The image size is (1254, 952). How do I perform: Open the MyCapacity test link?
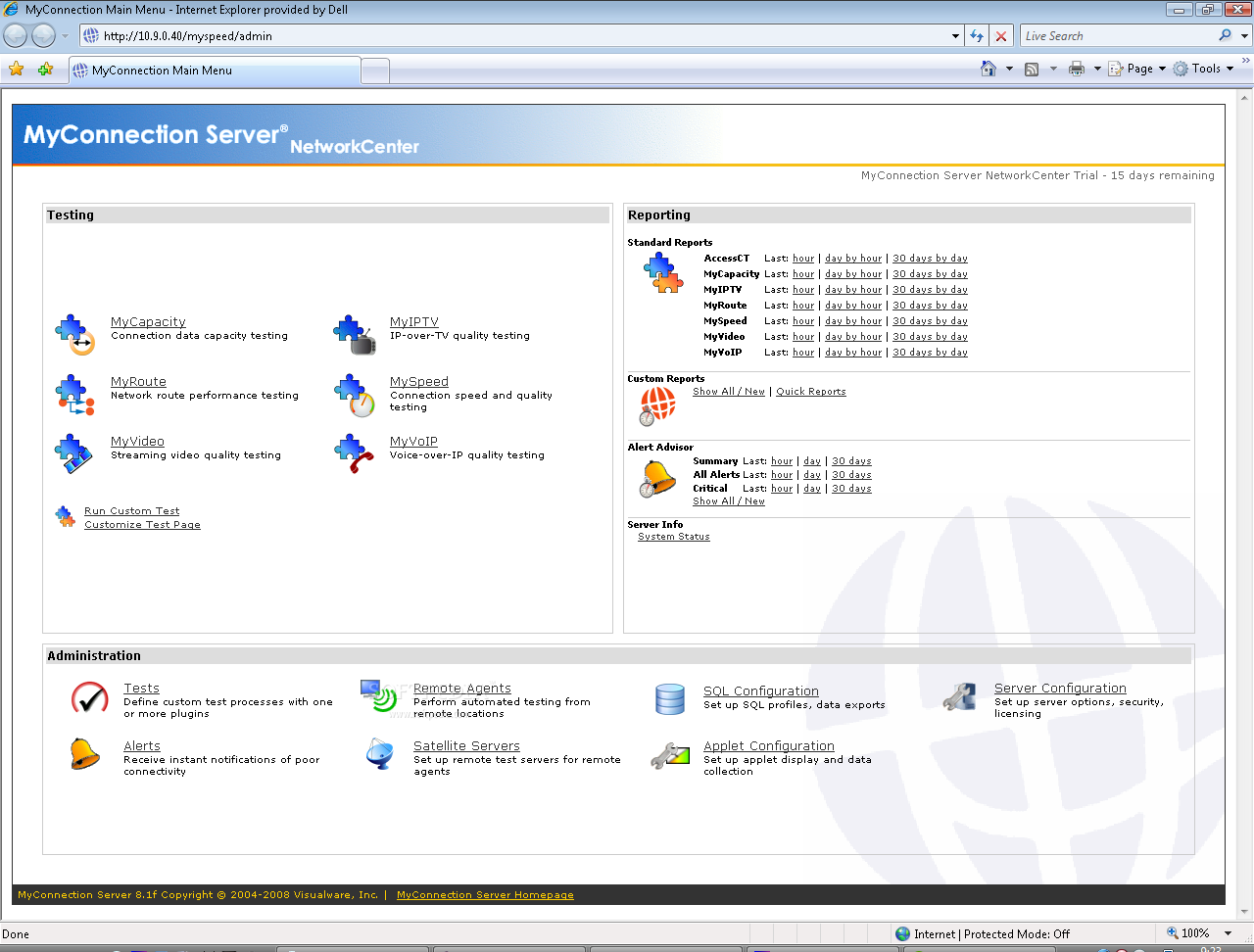coord(148,321)
